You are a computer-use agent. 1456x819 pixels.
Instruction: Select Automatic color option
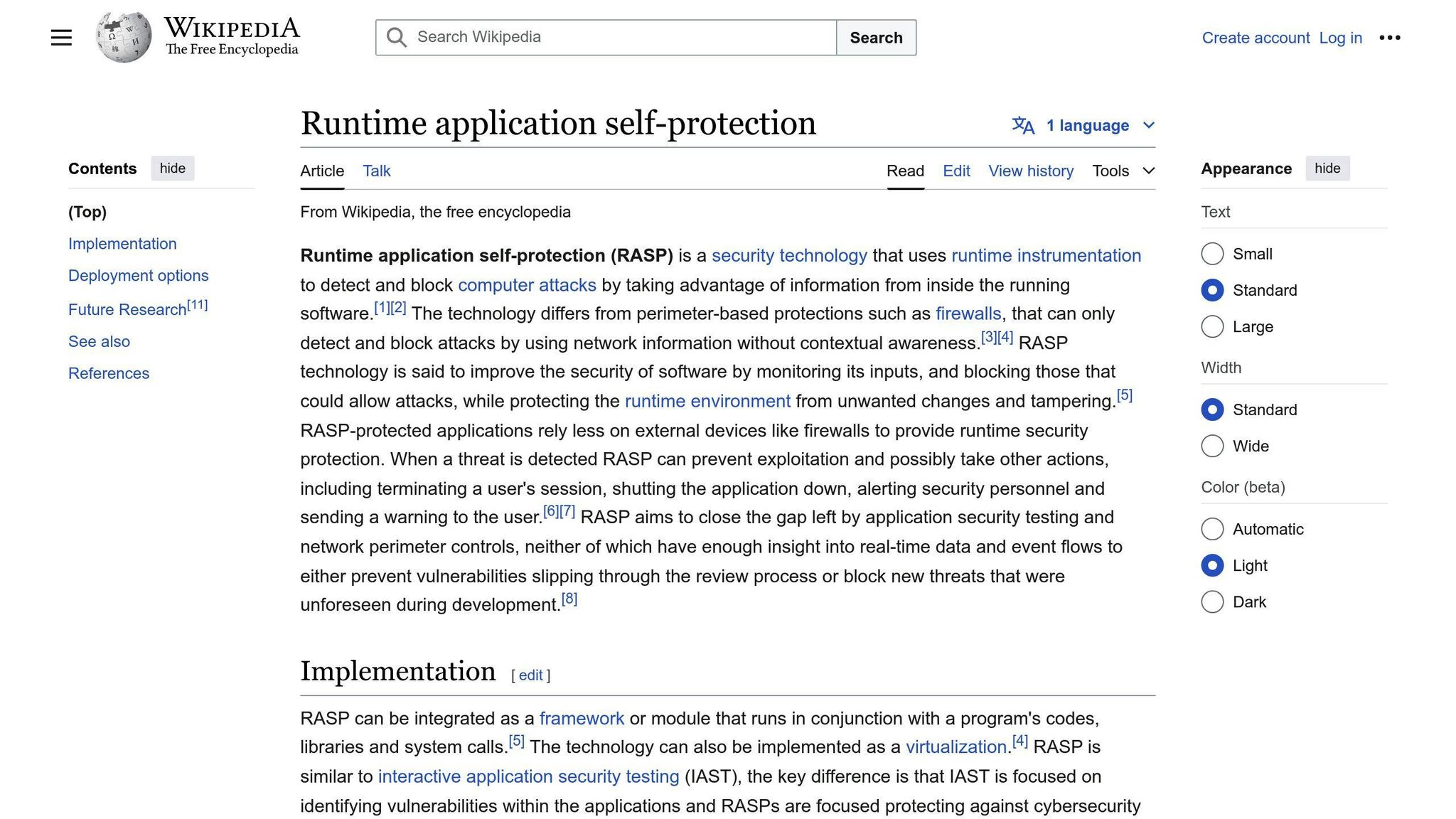tap(1212, 529)
